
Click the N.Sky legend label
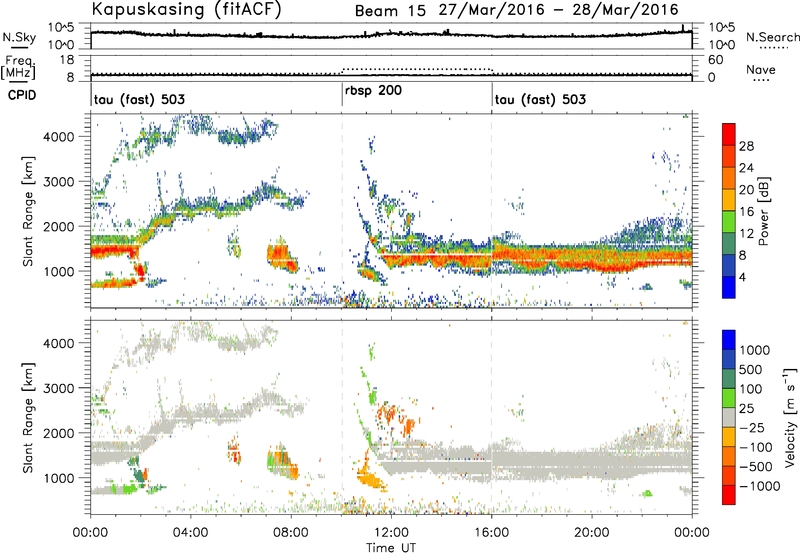(19, 37)
